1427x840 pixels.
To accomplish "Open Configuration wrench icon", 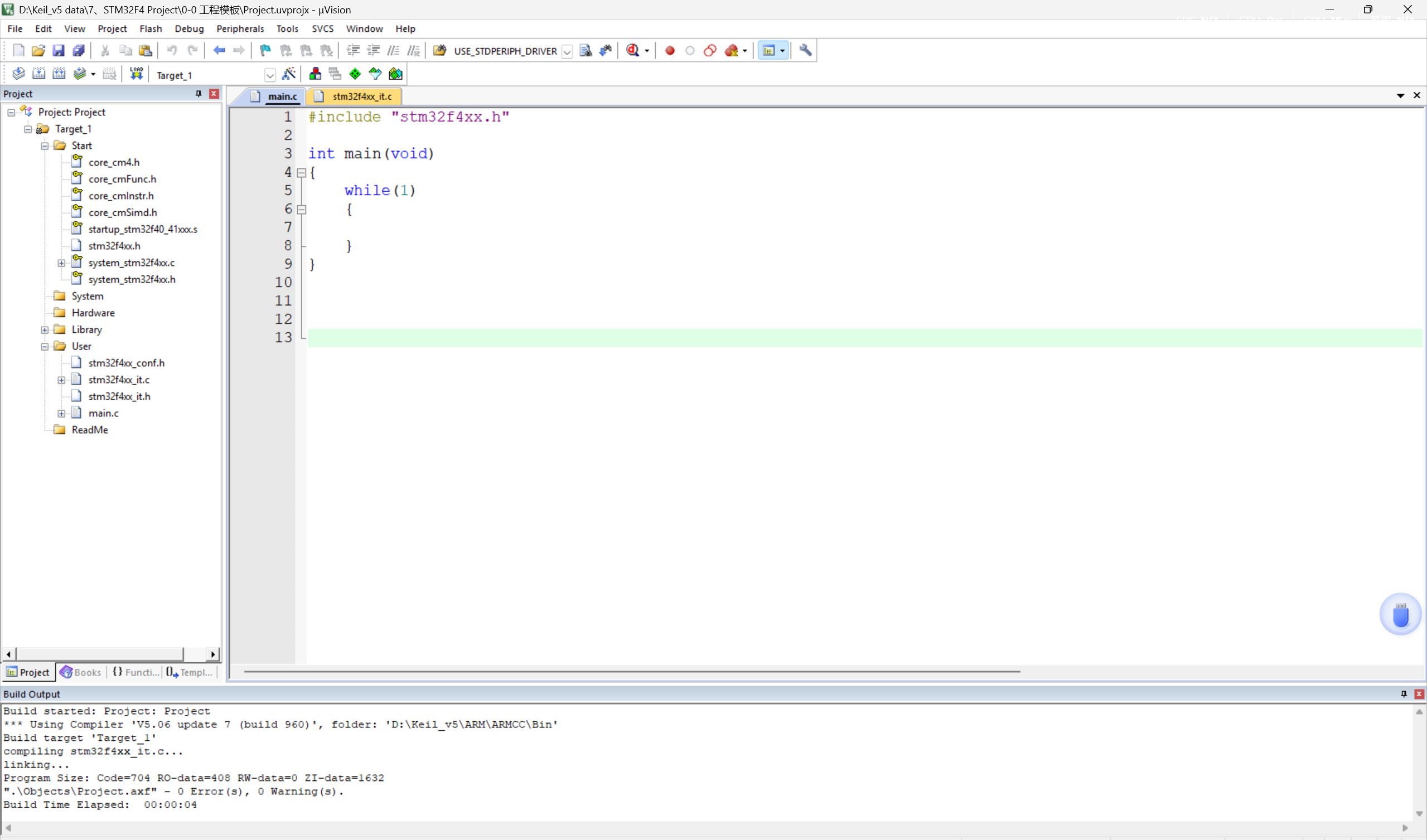I will (805, 51).
